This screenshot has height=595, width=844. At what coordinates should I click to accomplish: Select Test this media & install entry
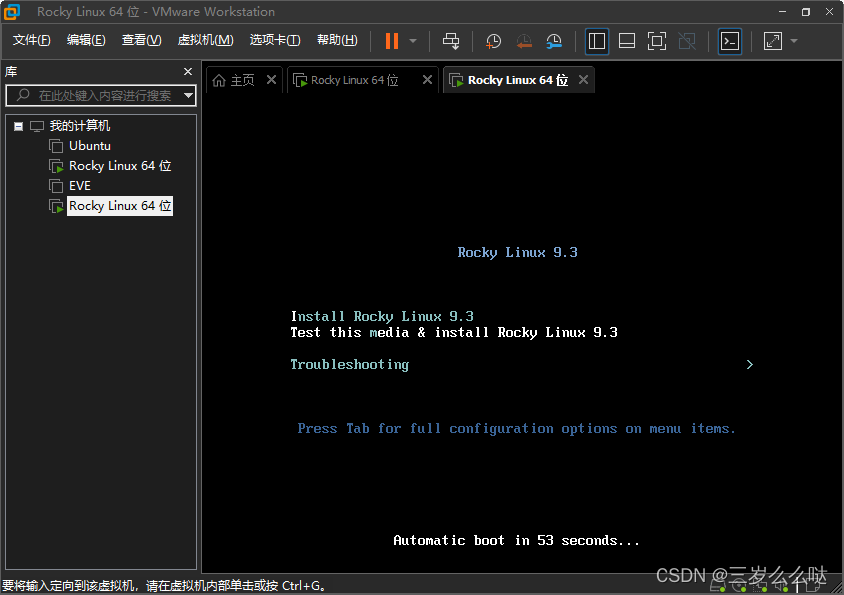(454, 332)
